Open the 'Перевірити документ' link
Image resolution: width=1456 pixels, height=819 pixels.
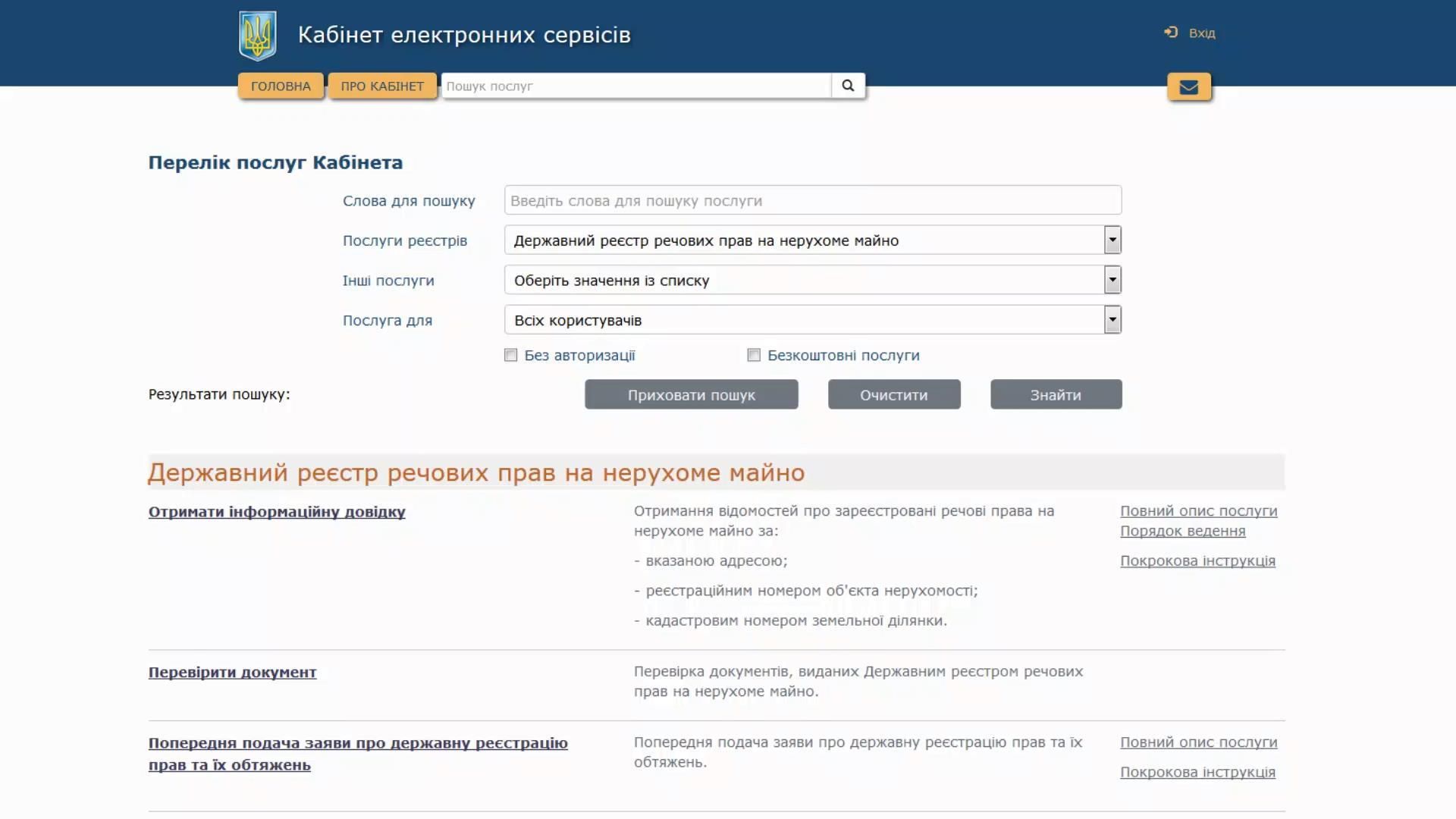tap(232, 673)
